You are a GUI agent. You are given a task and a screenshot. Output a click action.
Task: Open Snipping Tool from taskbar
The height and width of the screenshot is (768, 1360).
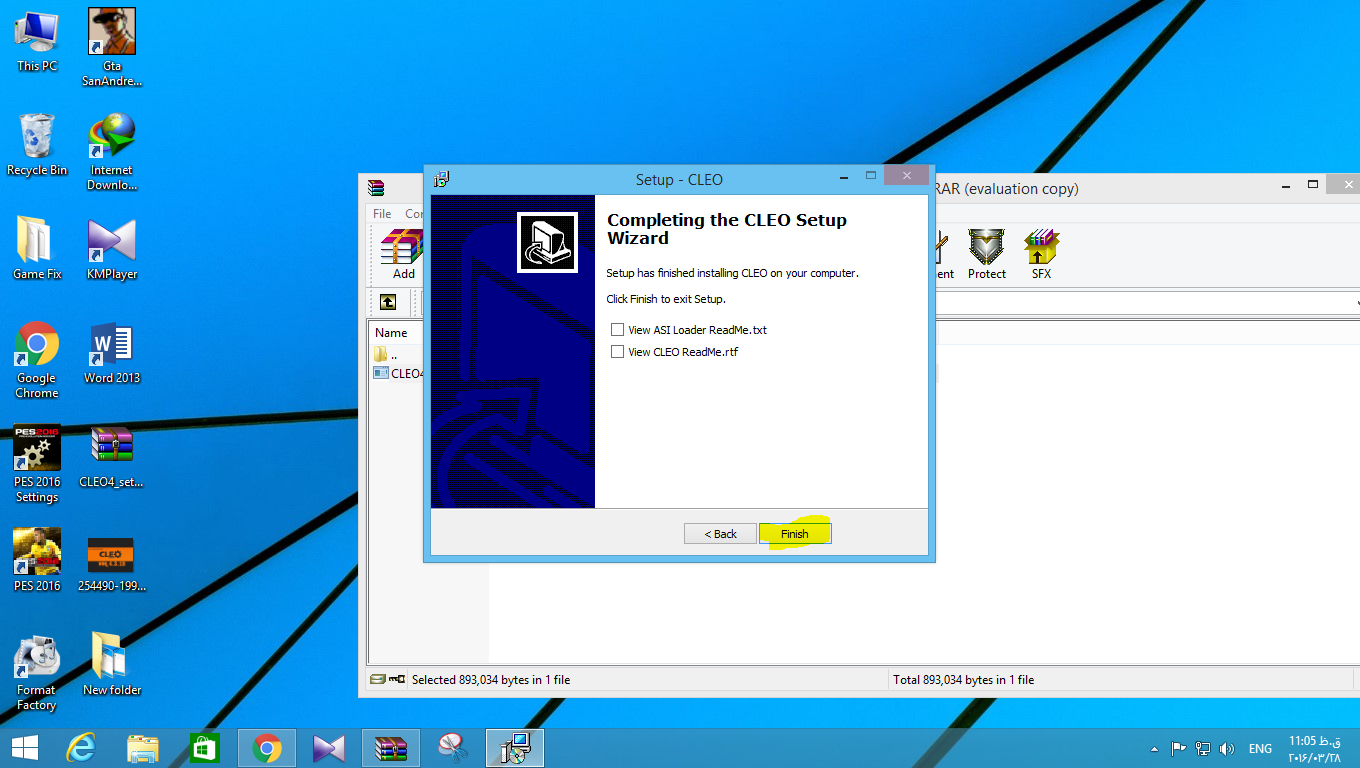[x=453, y=748]
